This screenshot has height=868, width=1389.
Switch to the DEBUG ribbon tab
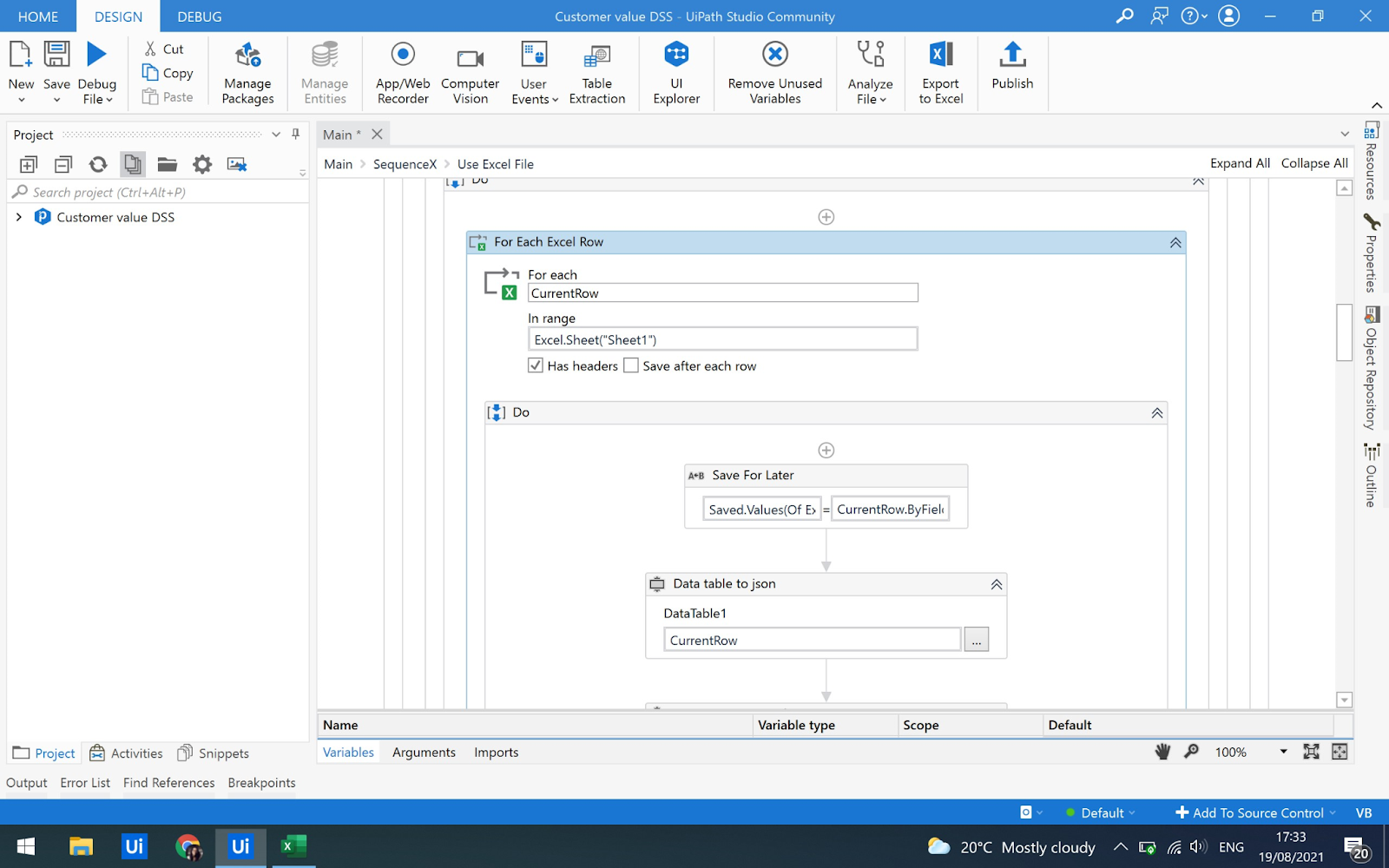199,16
